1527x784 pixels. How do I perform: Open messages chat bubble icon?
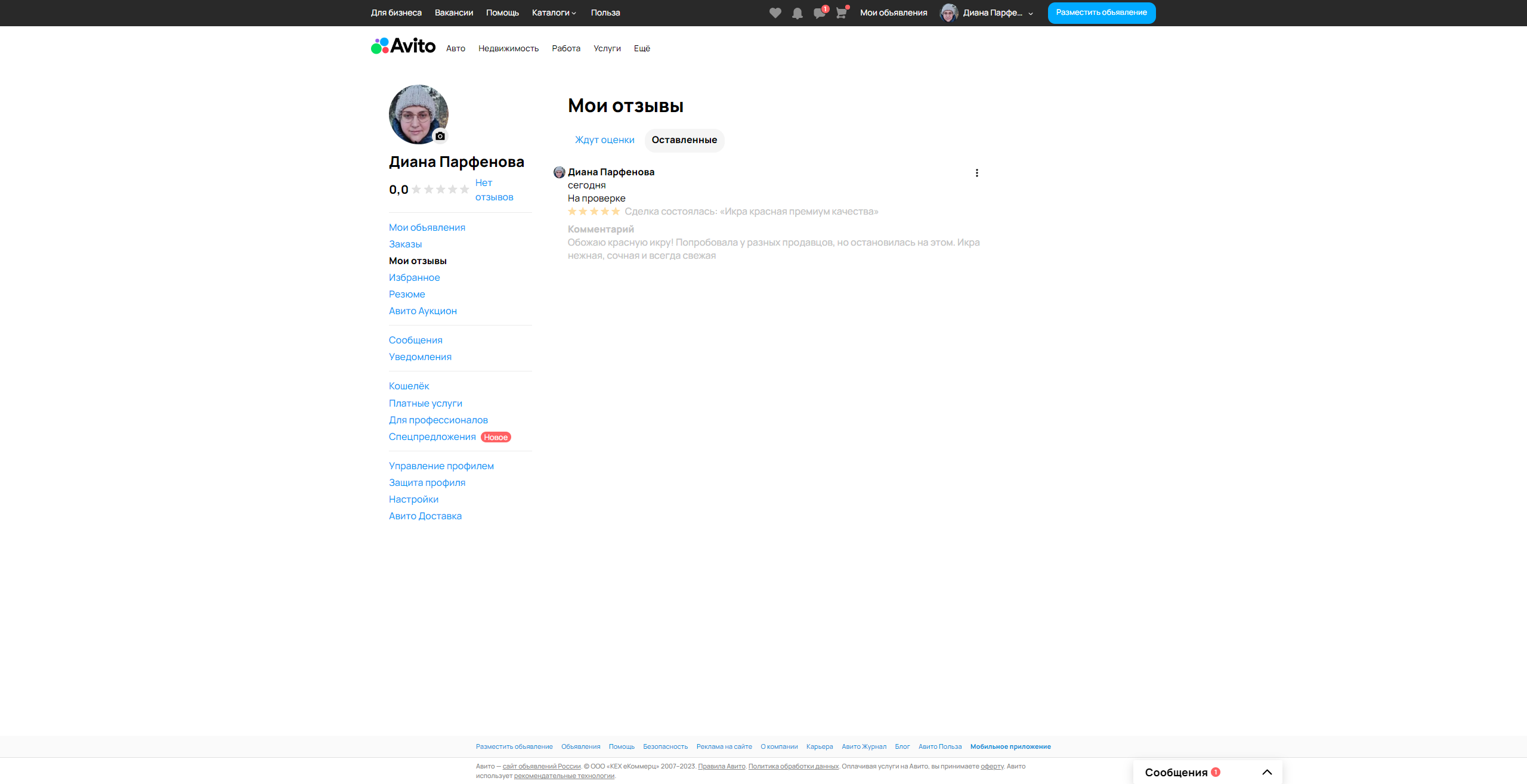[819, 13]
